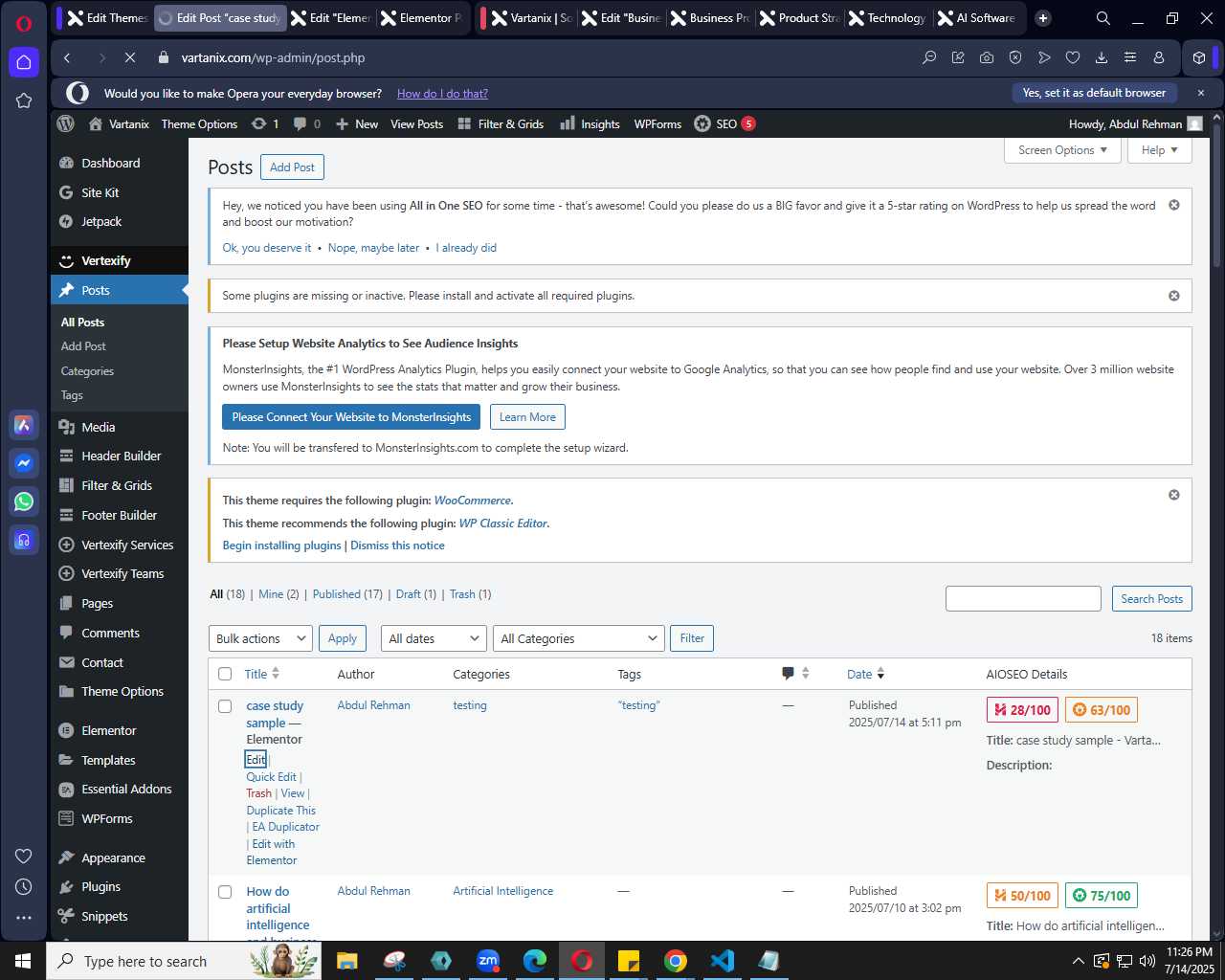Sort posts by Title column

point(261,674)
